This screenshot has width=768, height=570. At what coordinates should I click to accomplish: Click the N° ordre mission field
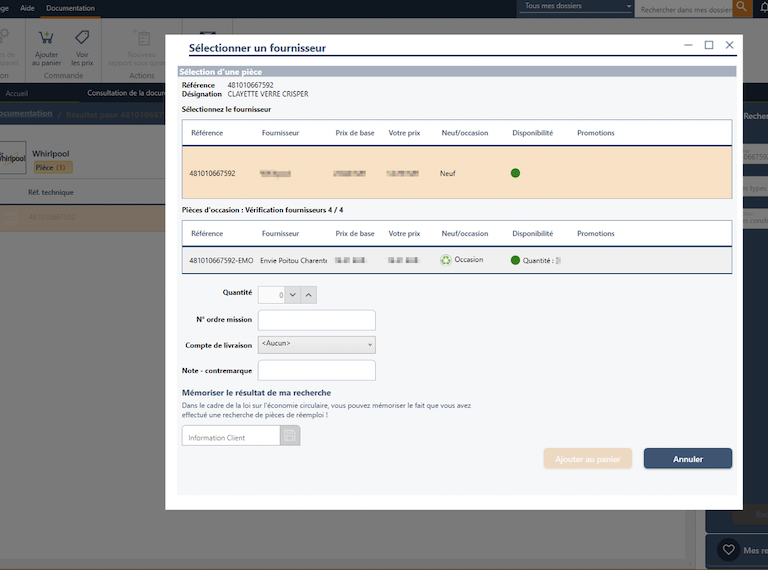click(316, 320)
